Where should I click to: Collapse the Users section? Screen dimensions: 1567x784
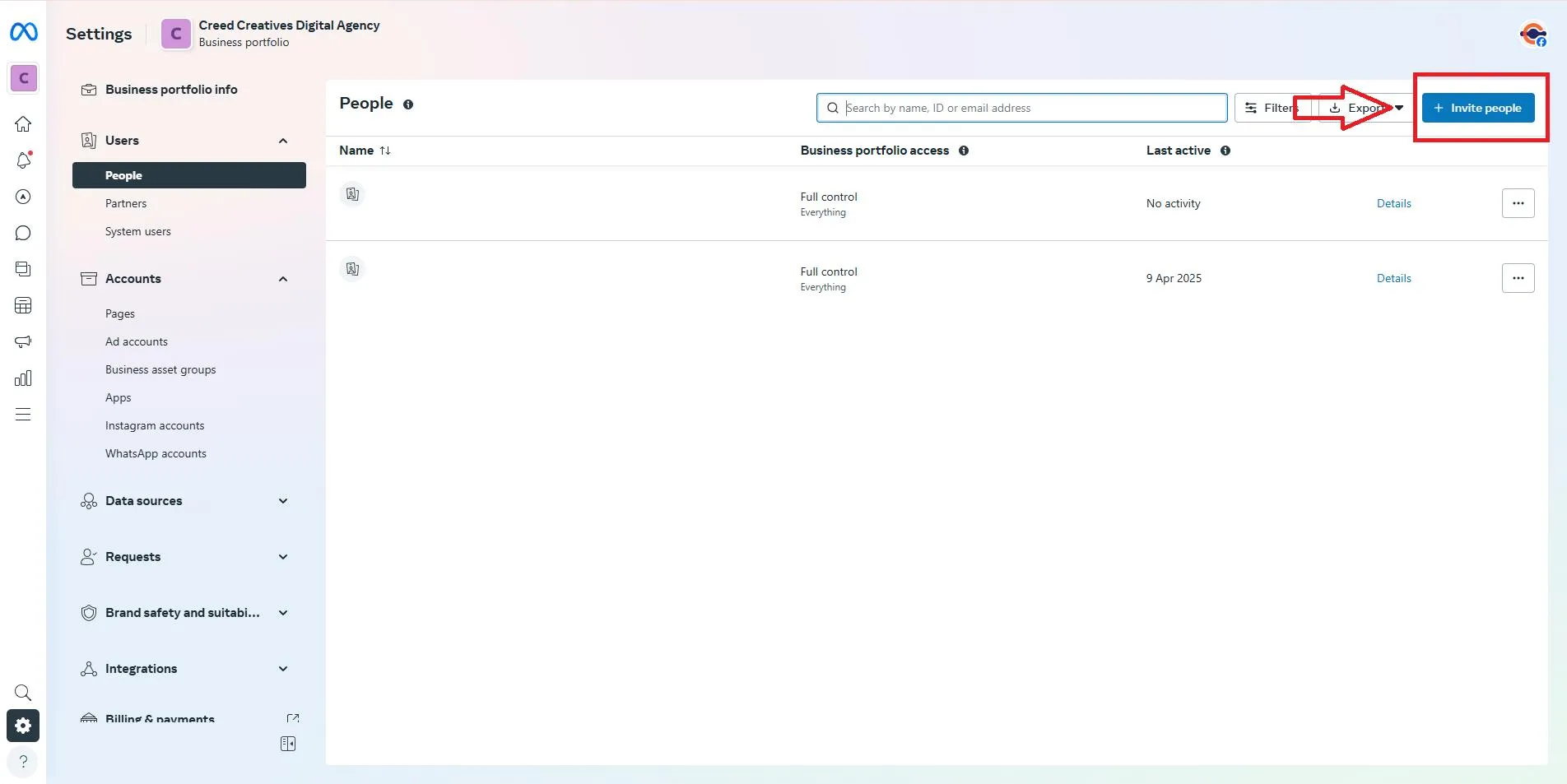[283, 141]
